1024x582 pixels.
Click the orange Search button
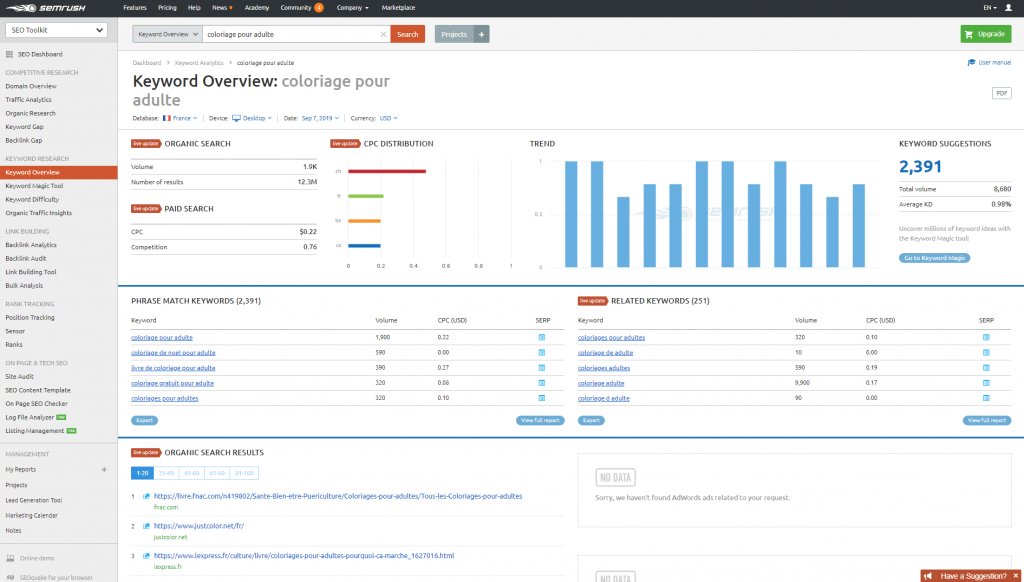[408, 34]
